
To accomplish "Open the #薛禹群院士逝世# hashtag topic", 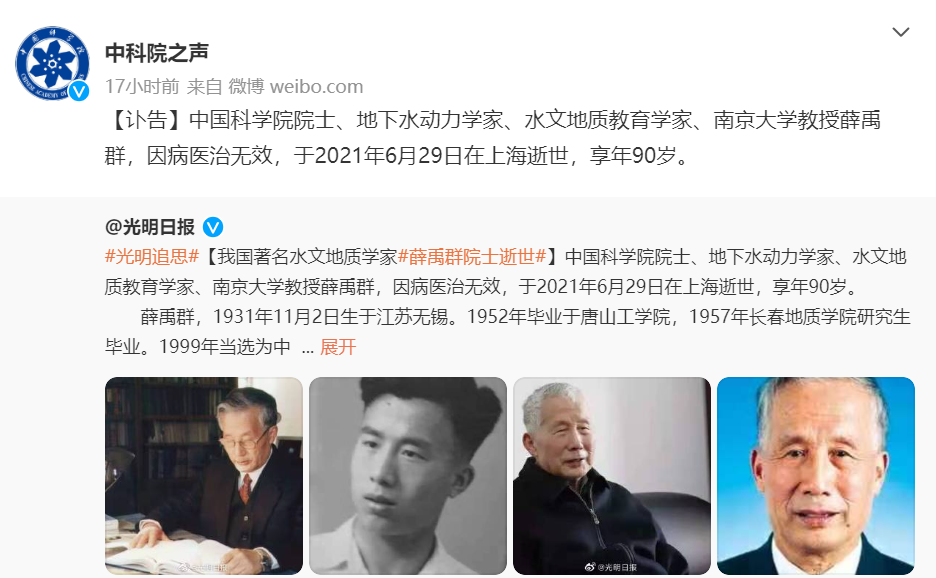I will (472, 257).
